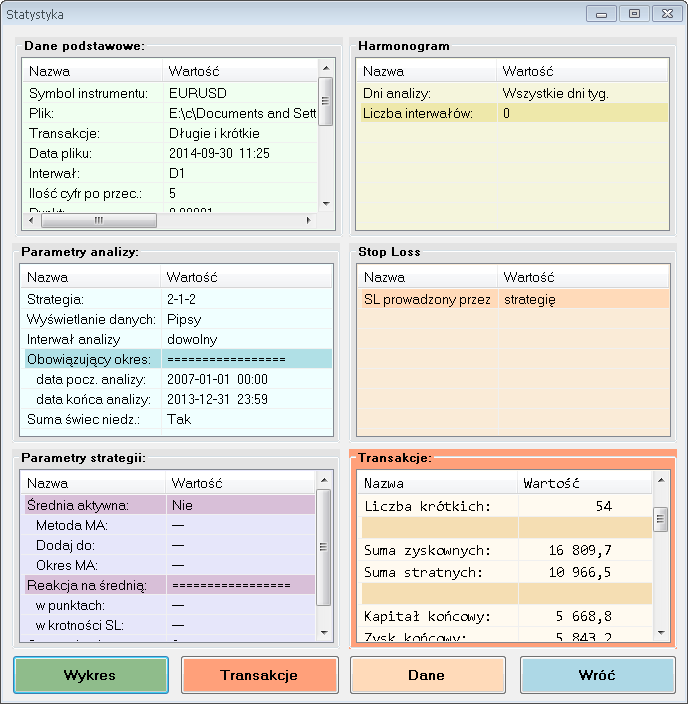Viewport: 688px width, 704px height.
Task: Click the 2-1-2 strategy value
Action: (181, 299)
